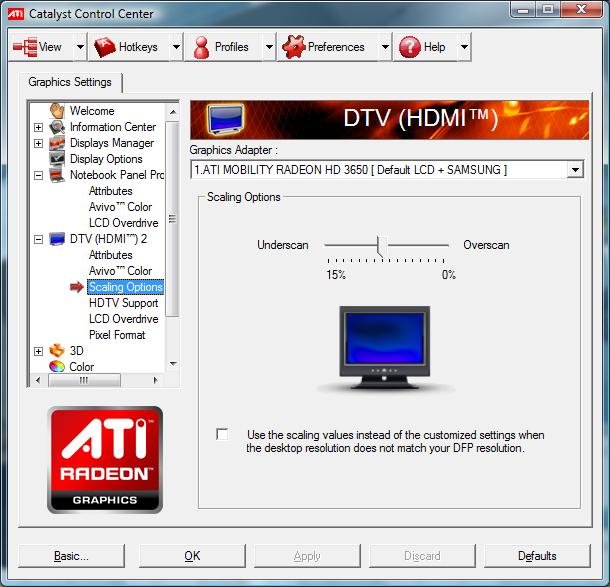The image size is (610, 587).
Task: Click the Discard button
Action: [x=422, y=556]
